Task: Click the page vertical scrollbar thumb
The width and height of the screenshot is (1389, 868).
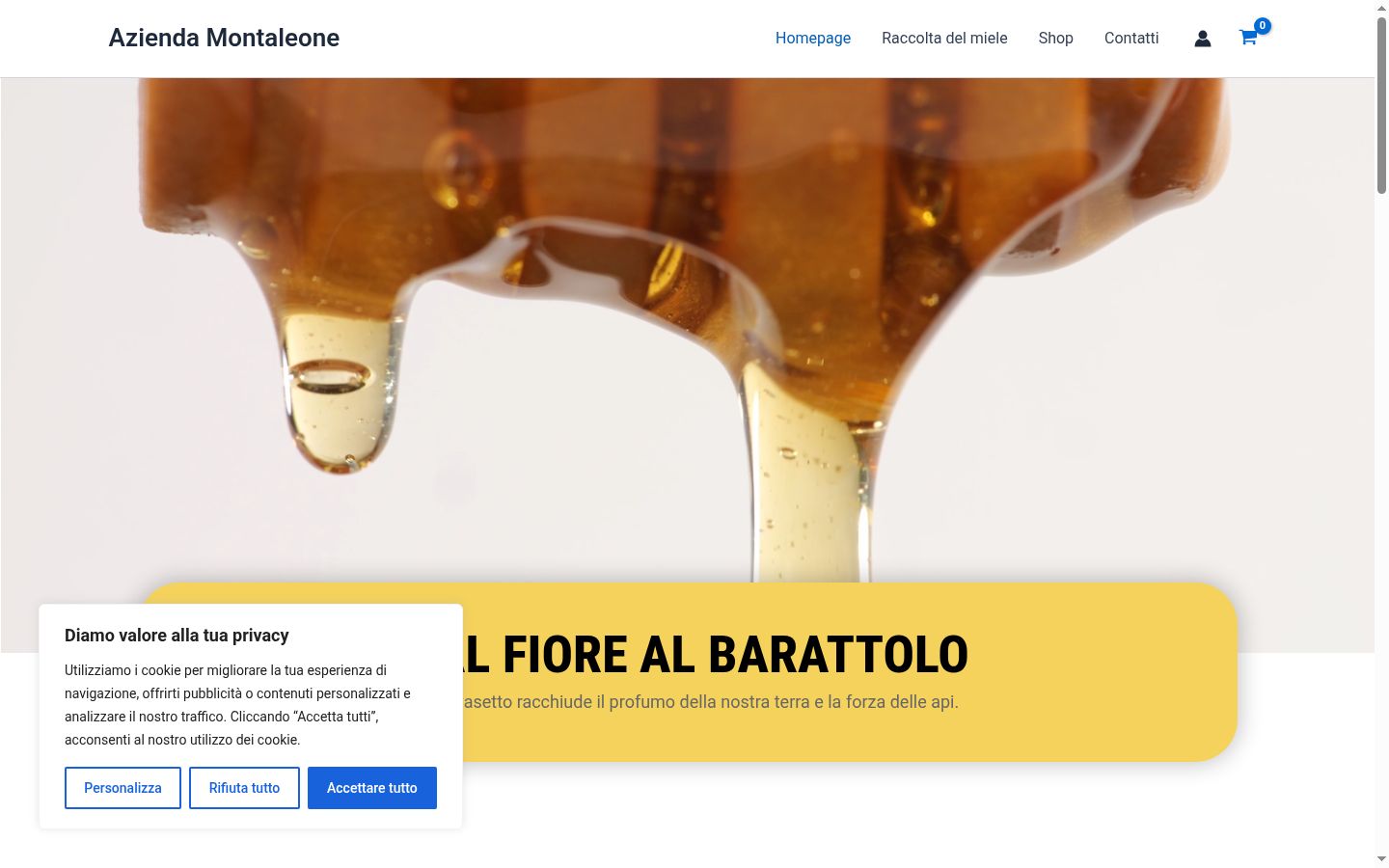Action: [1381, 104]
